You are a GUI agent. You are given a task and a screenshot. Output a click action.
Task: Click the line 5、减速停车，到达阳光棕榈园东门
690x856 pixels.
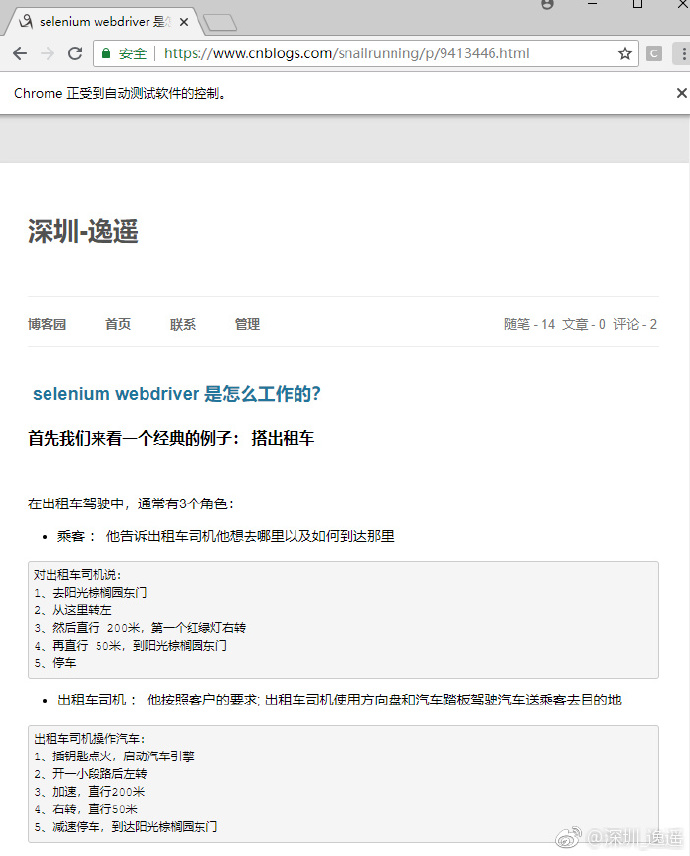[x=126, y=827]
